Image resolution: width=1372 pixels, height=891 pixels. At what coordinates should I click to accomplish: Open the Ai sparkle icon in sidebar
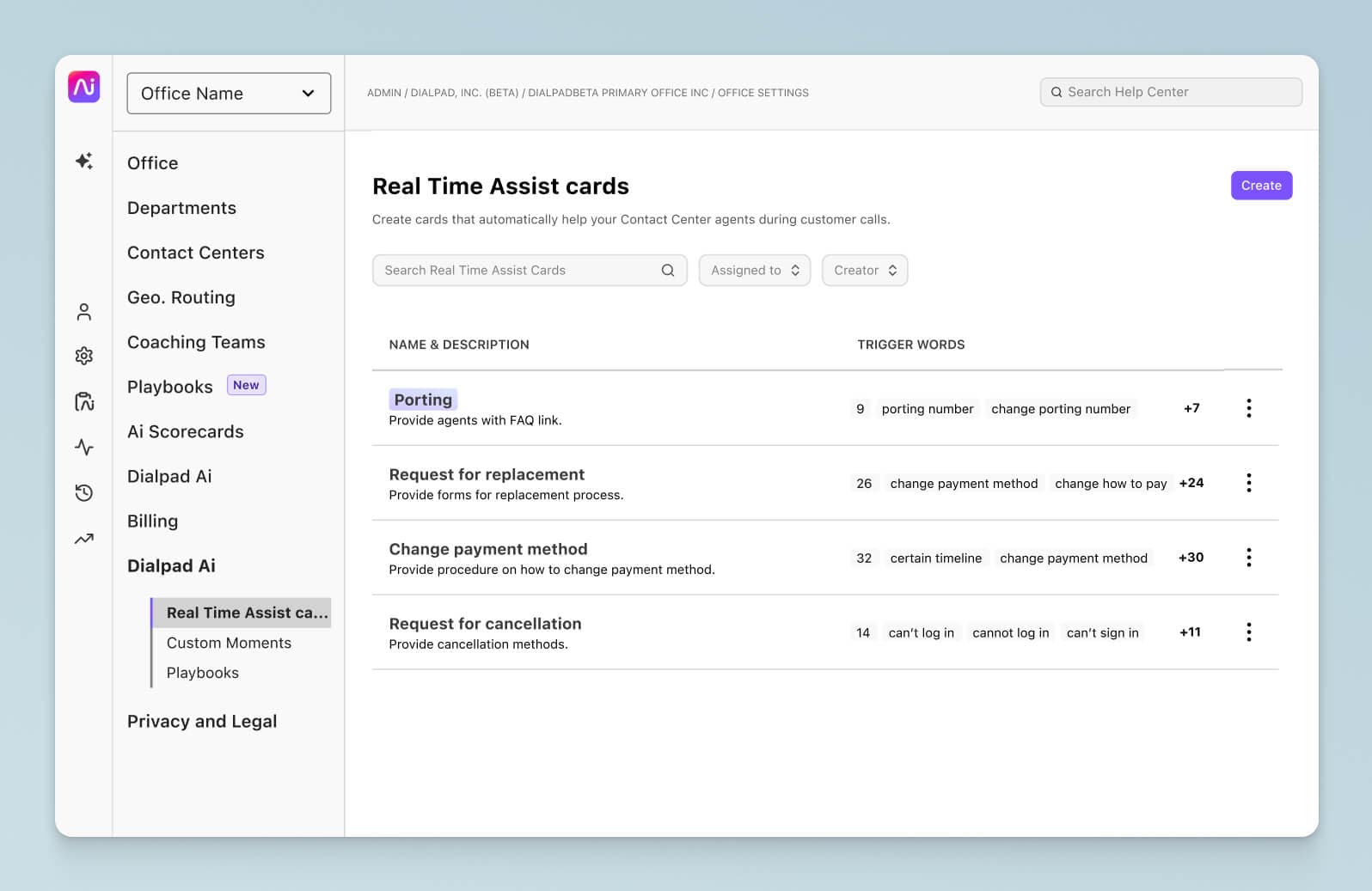83,161
